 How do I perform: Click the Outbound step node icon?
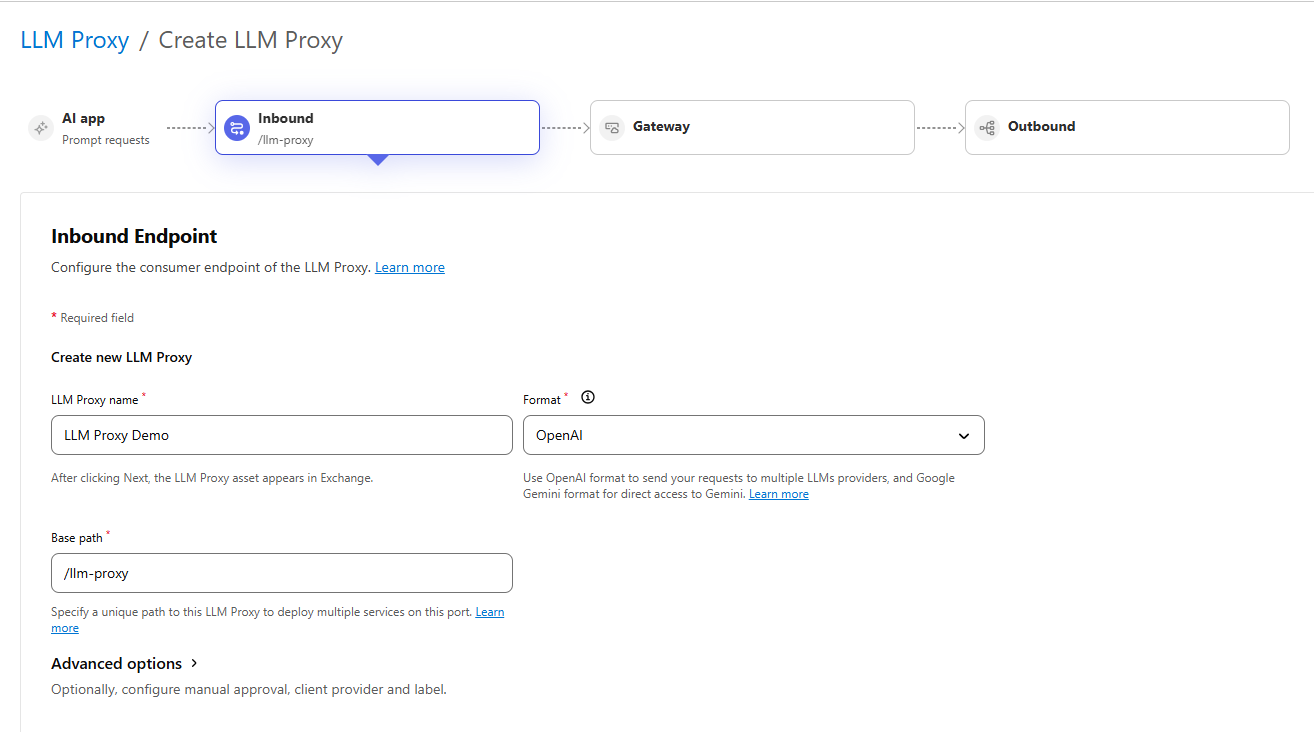[987, 128]
